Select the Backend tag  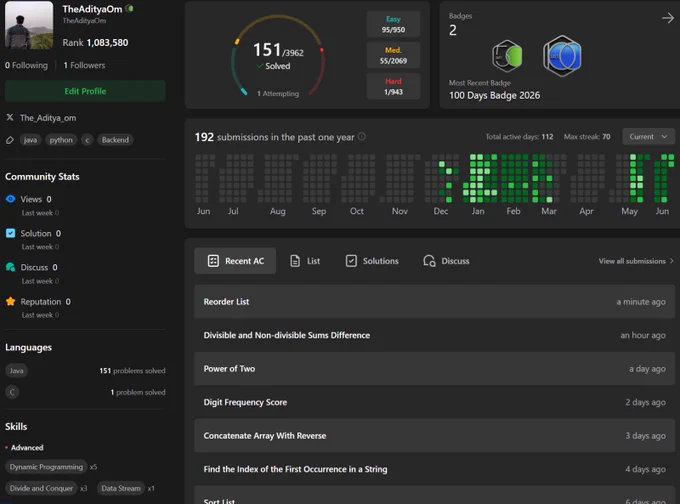tap(115, 140)
